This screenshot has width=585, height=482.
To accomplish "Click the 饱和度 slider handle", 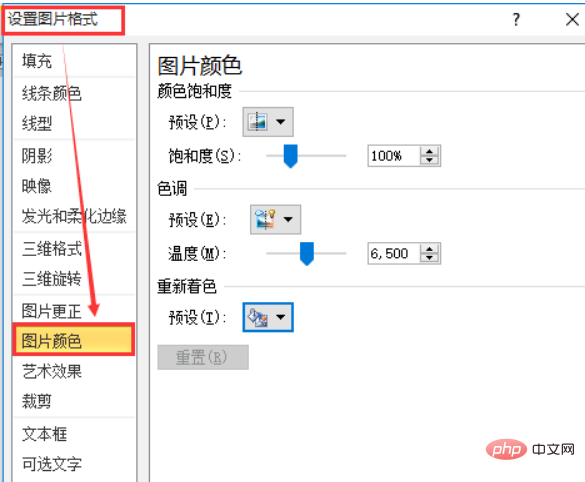I will point(290,156).
